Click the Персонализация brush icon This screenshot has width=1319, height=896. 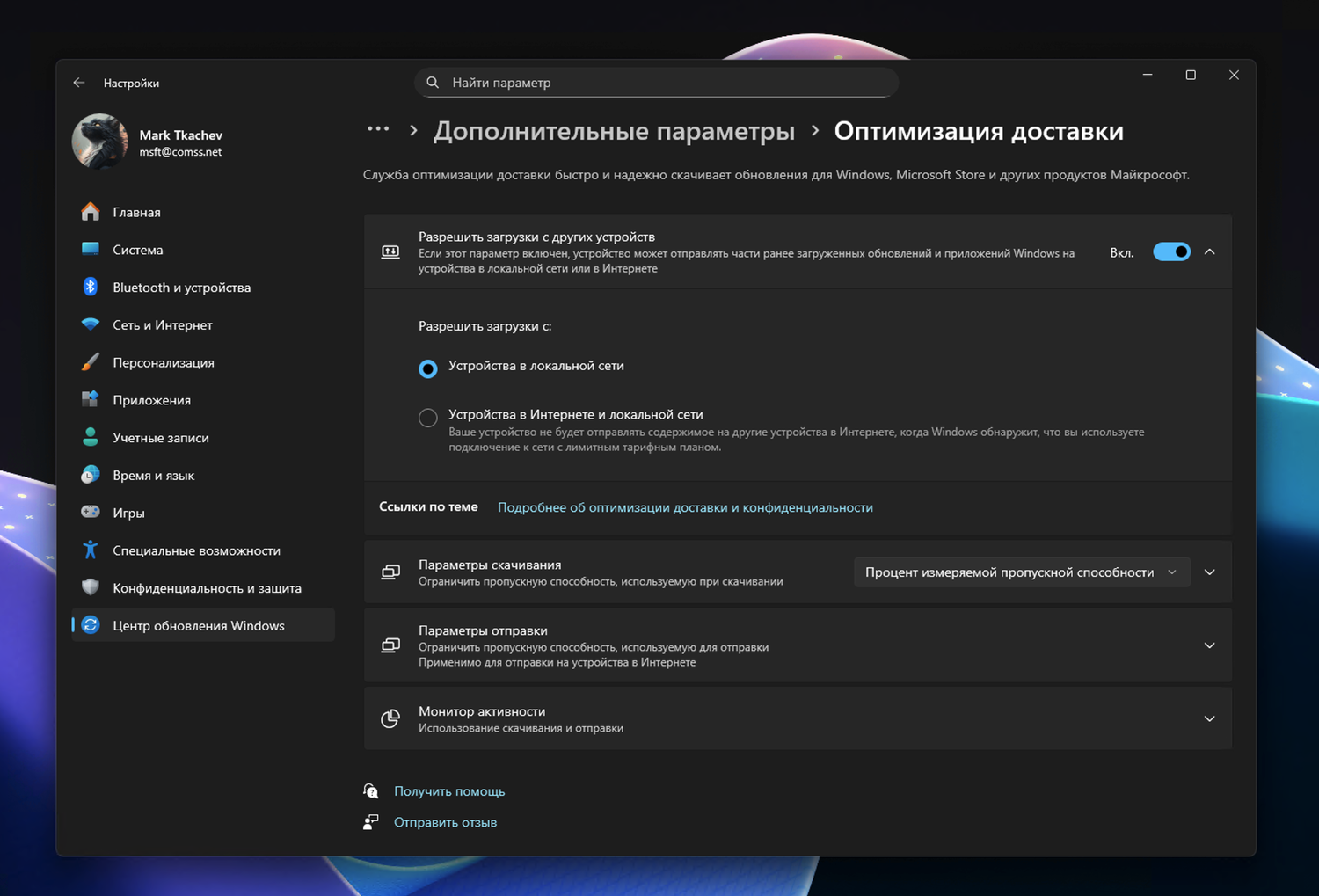coord(91,362)
